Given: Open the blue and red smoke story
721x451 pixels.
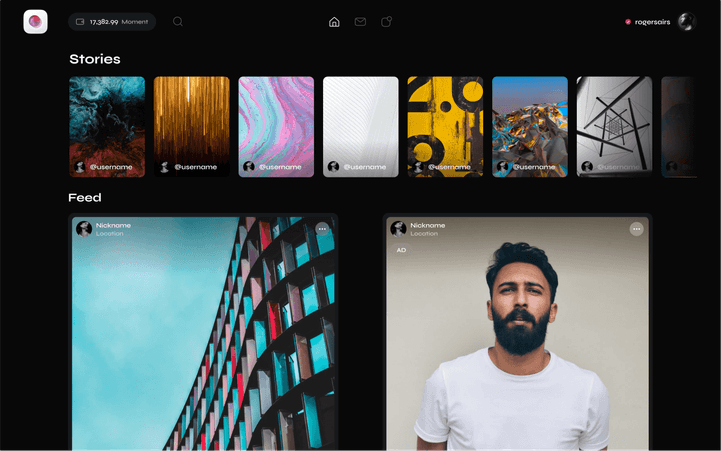Looking at the screenshot, I should 107,126.
